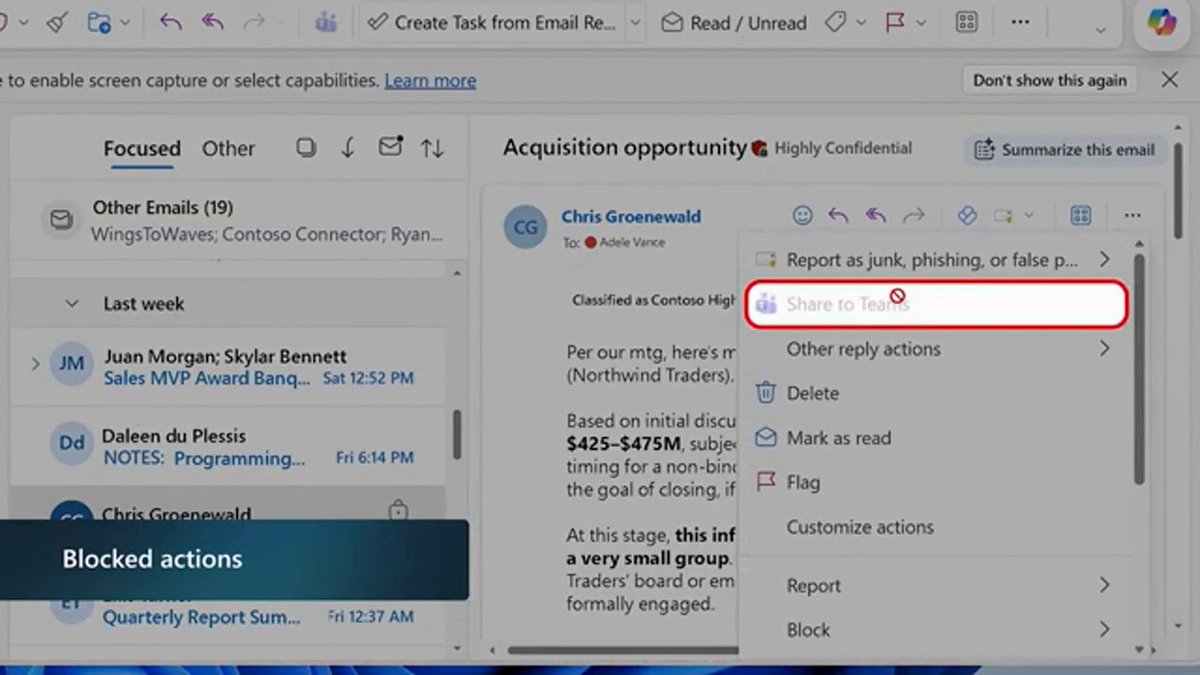Click Reply in the message header
The height and width of the screenshot is (675, 1200).
click(x=838, y=215)
